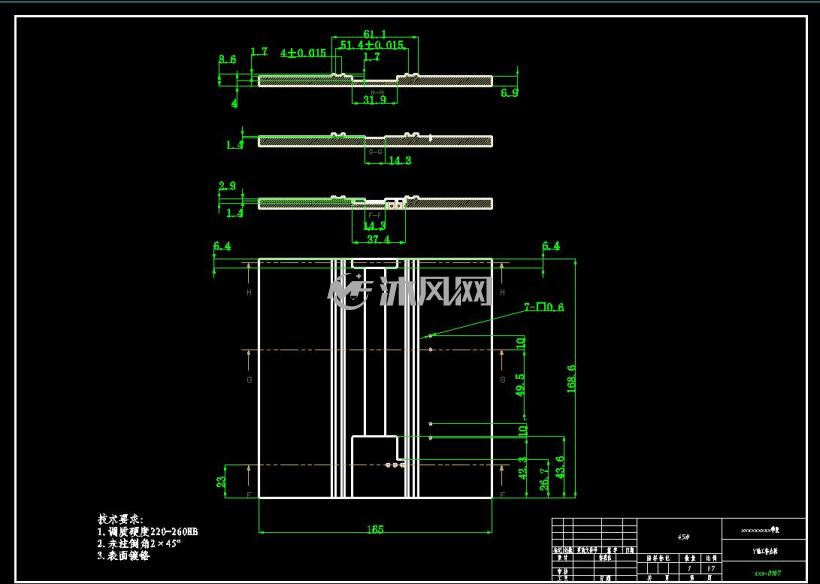Select the 49.5 vertical dimension
Viewport: 820px width, 584px height.
coord(520,385)
